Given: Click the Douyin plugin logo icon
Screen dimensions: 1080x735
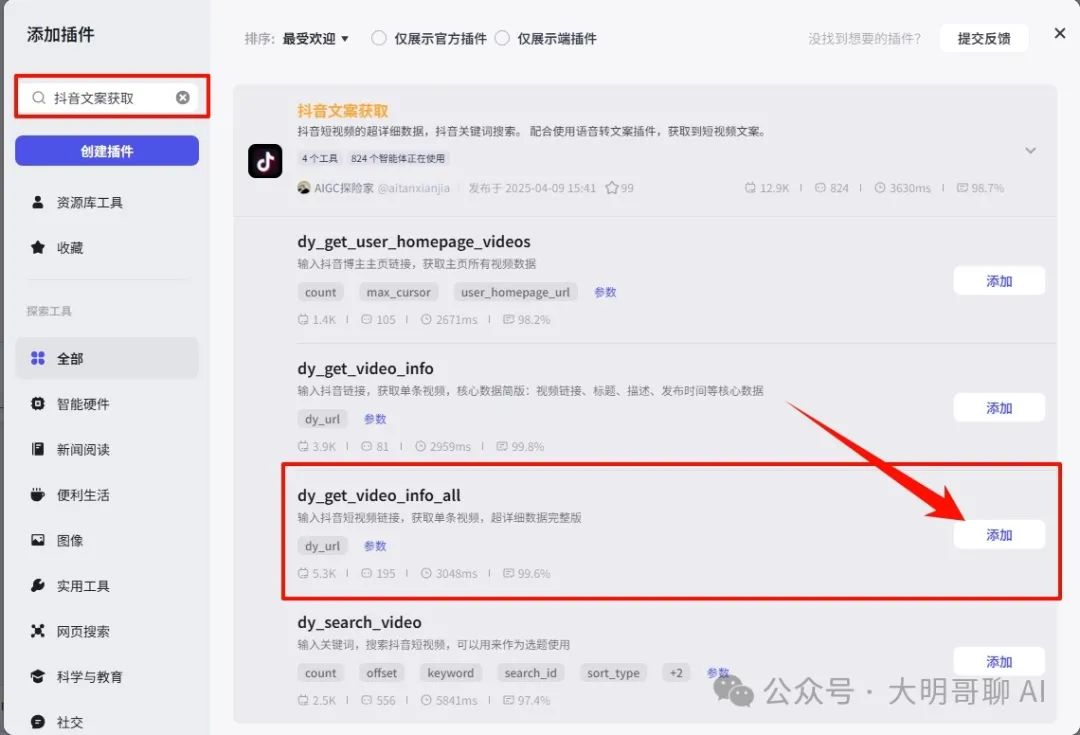Looking at the screenshot, I should (x=265, y=161).
